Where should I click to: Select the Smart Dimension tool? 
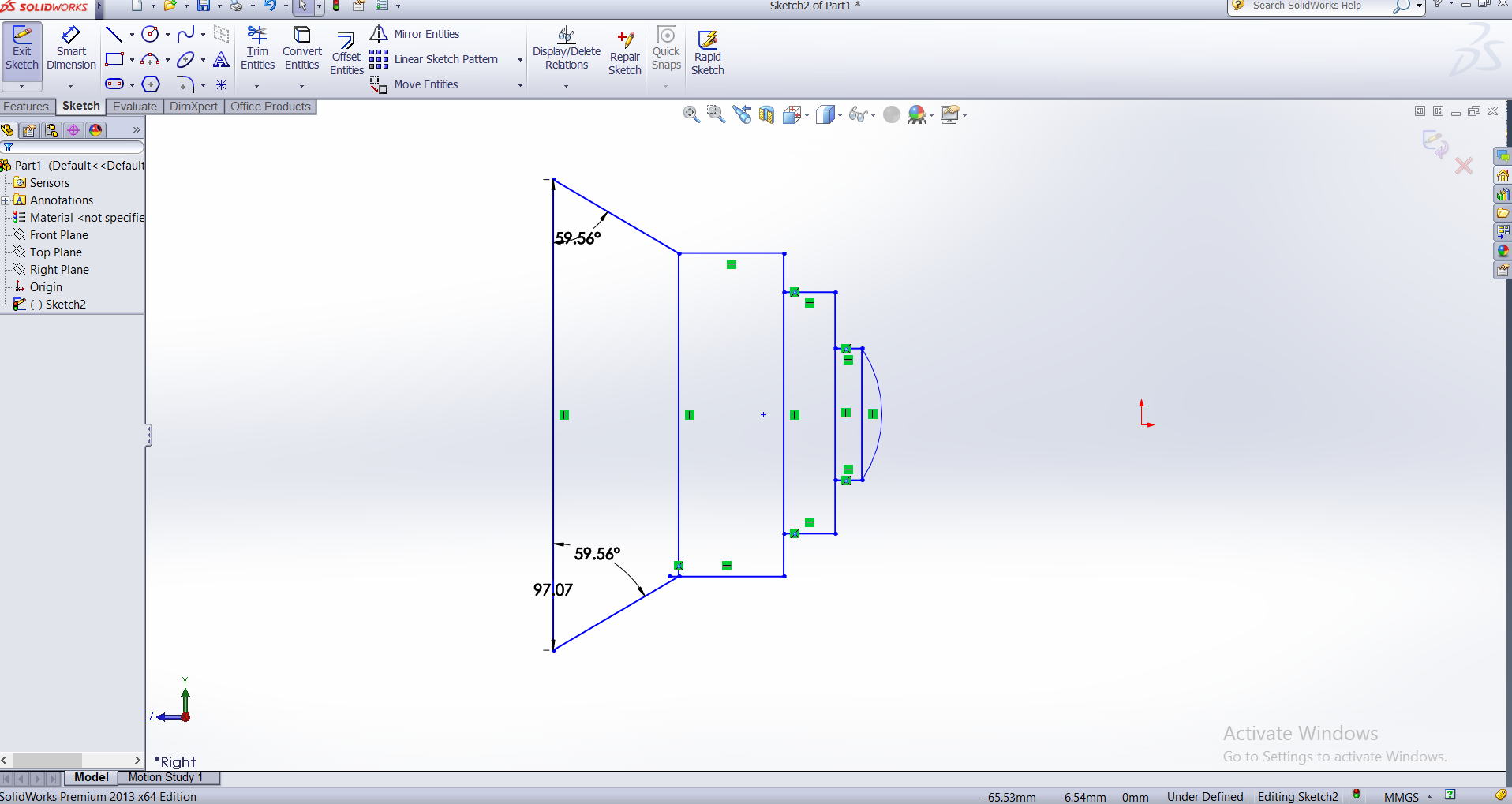pyautogui.click(x=71, y=49)
